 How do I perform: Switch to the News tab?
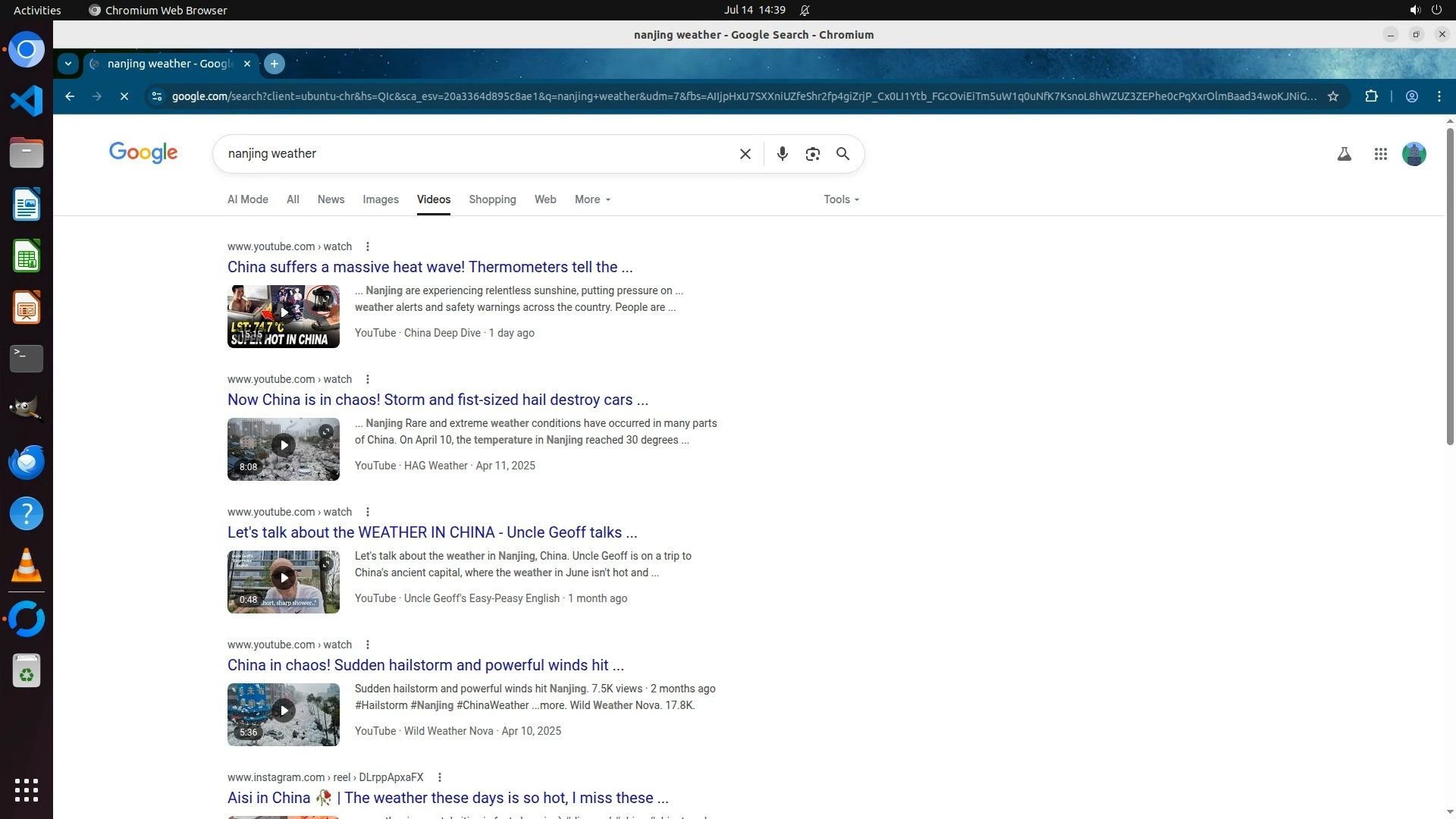click(x=331, y=199)
